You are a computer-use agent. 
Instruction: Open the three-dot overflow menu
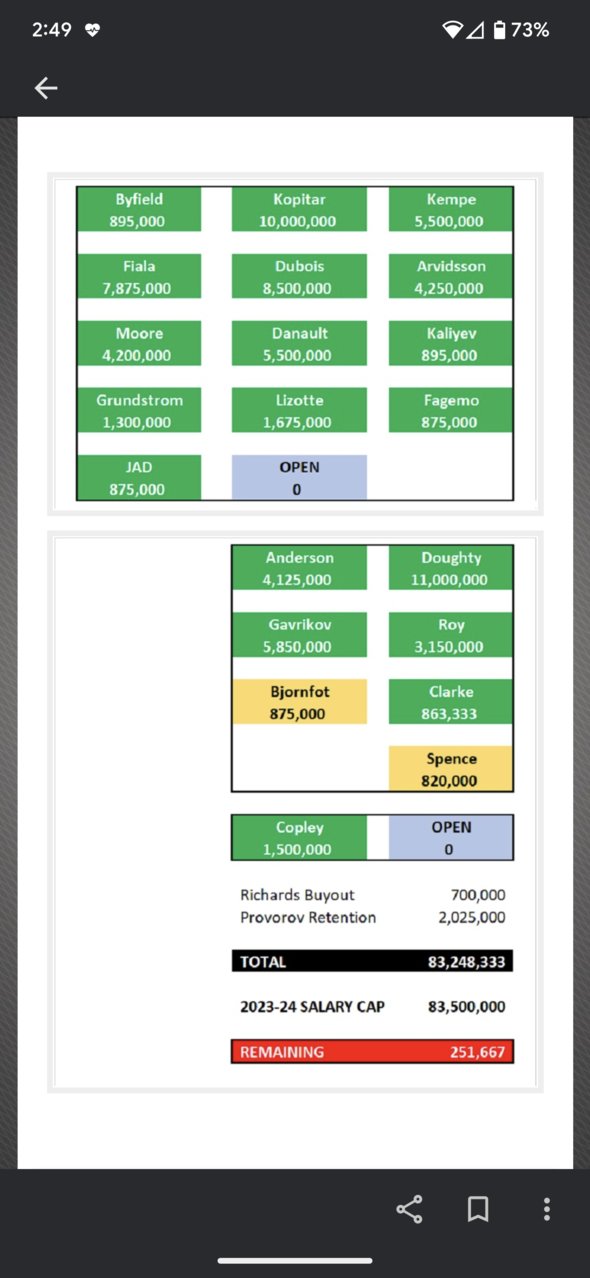(x=546, y=1209)
